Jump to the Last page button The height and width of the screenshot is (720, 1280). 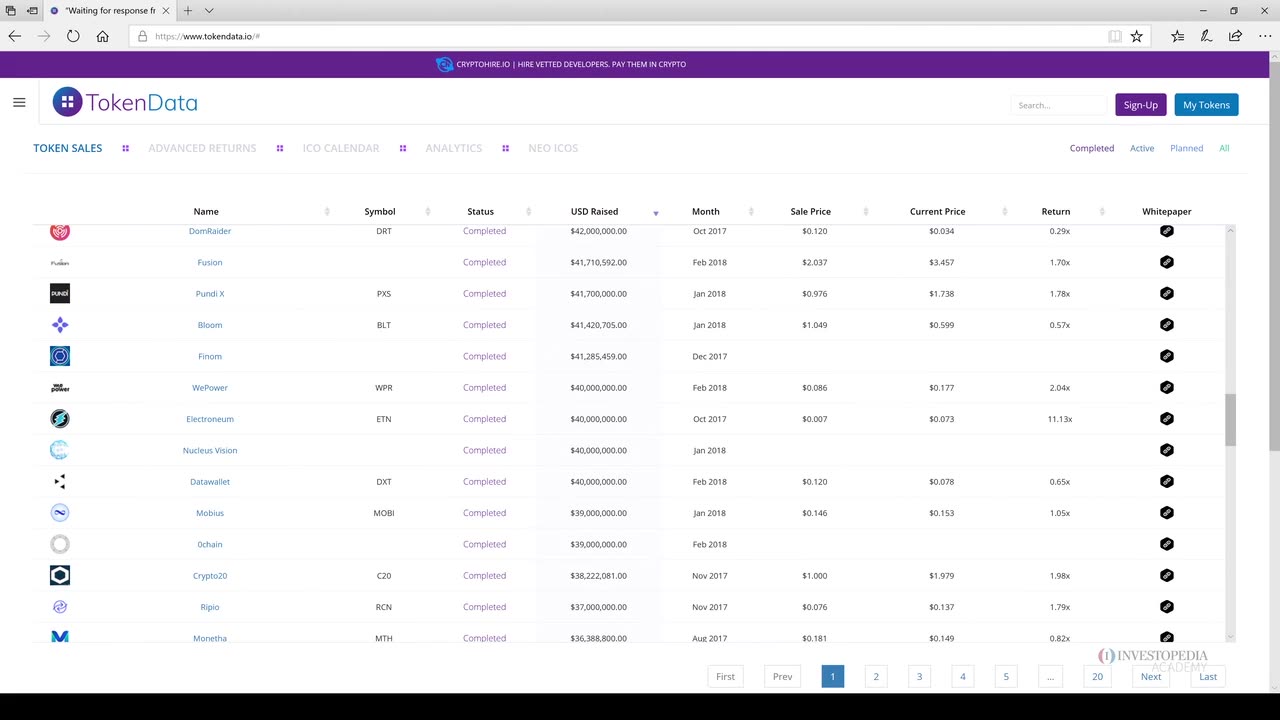coord(1208,677)
